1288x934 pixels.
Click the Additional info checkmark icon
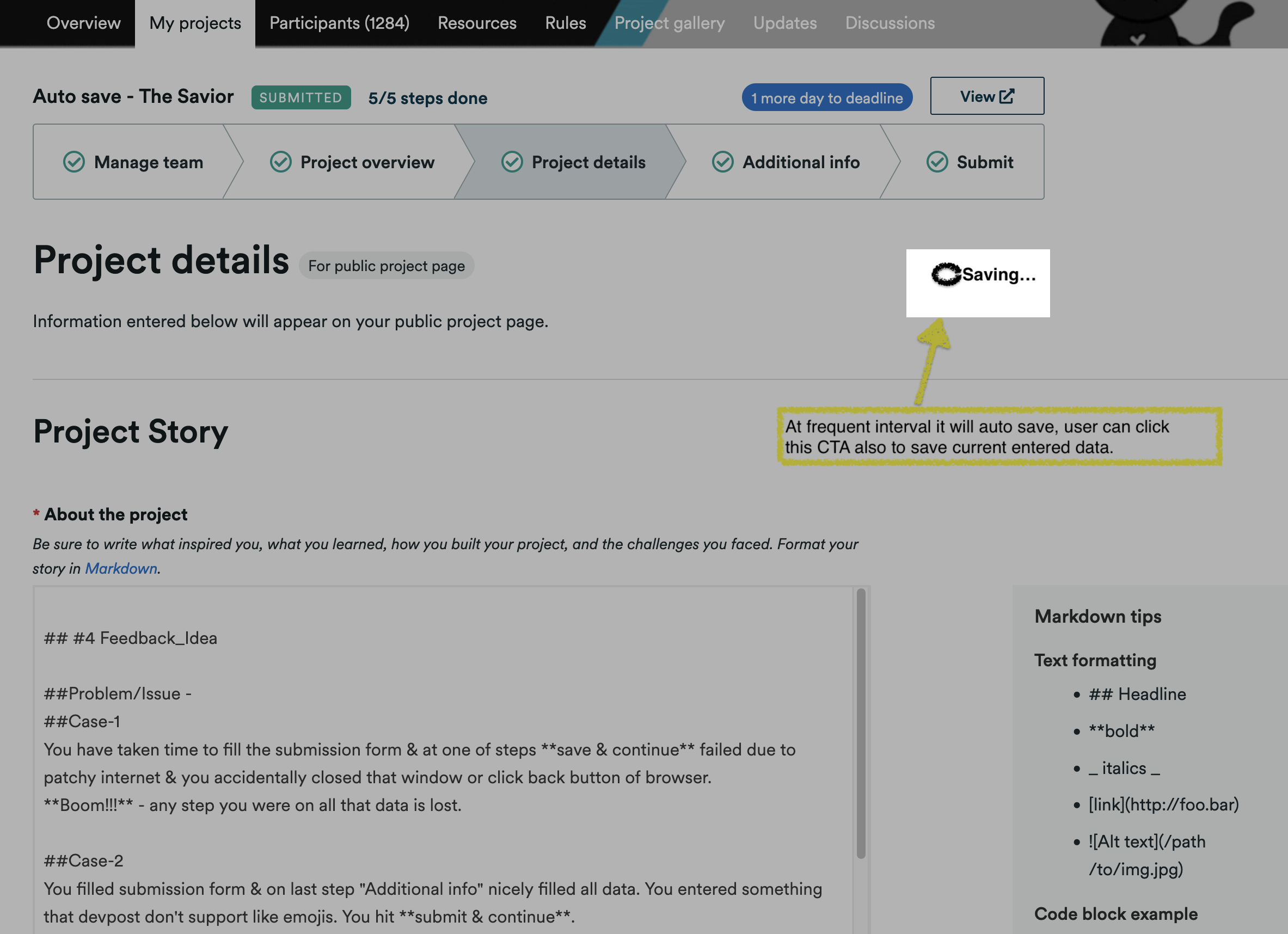(722, 162)
